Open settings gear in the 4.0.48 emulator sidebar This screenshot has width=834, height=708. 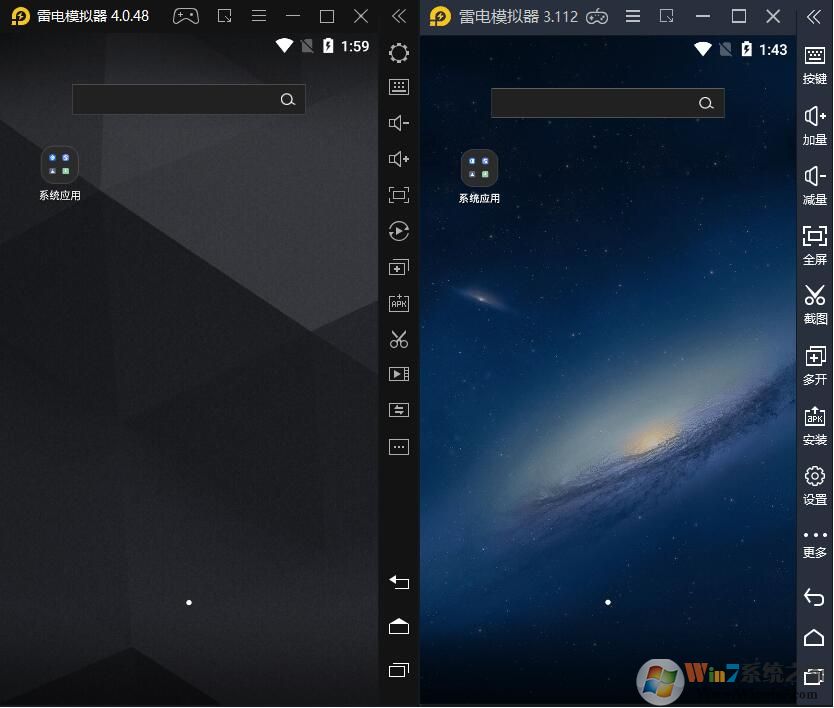point(399,53)
